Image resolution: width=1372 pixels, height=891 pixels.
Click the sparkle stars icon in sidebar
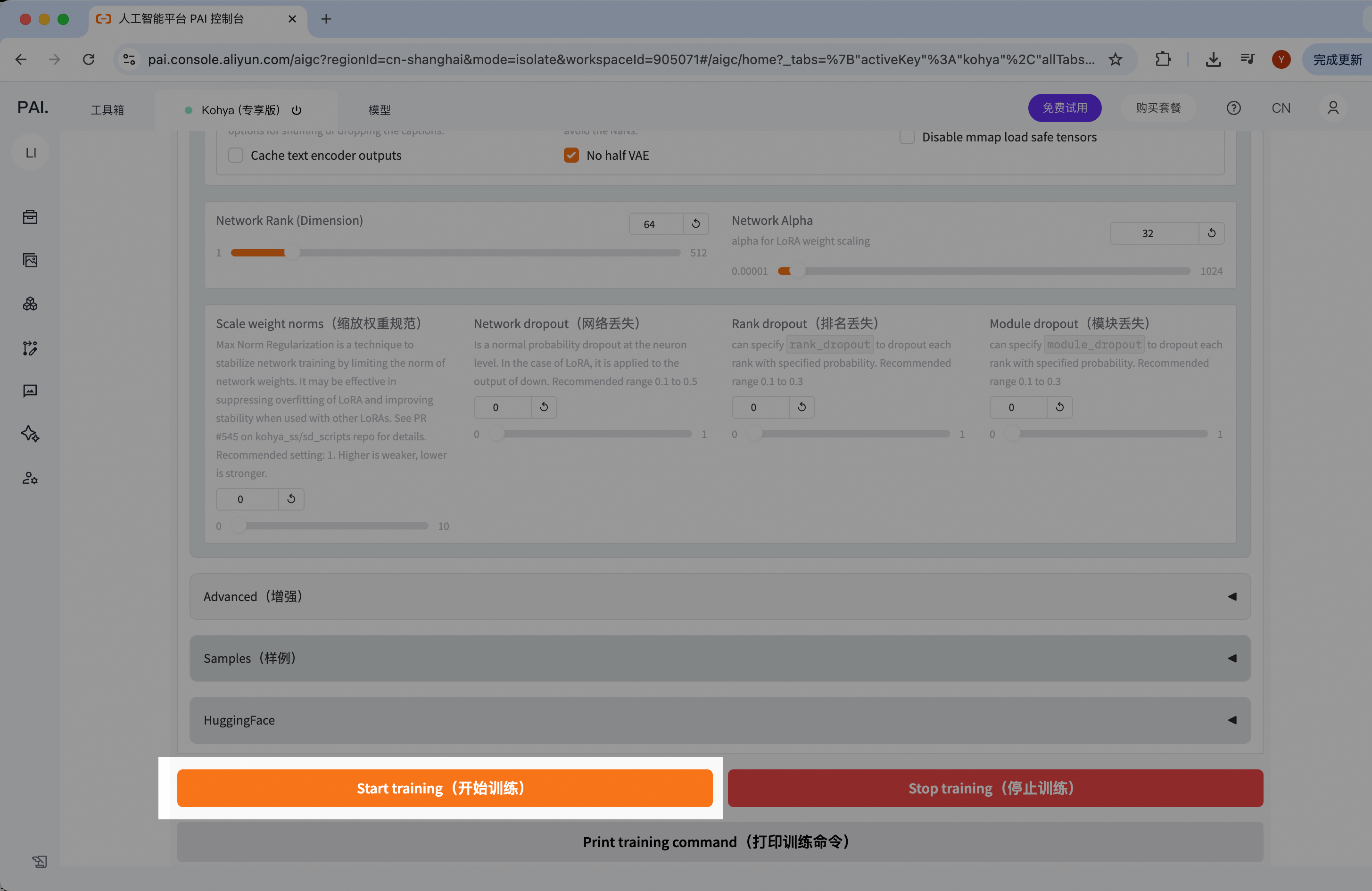pyautogui.click(x=30, y=434)
